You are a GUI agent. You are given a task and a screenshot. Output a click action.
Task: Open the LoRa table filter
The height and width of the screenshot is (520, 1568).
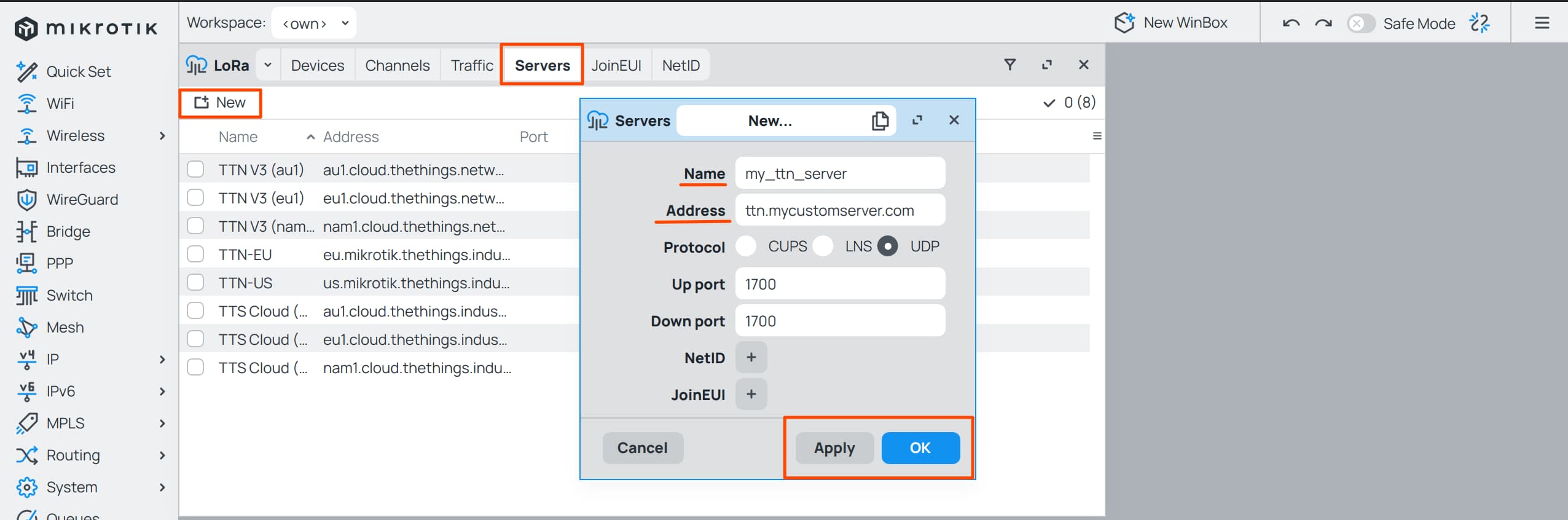(1009, 65)
